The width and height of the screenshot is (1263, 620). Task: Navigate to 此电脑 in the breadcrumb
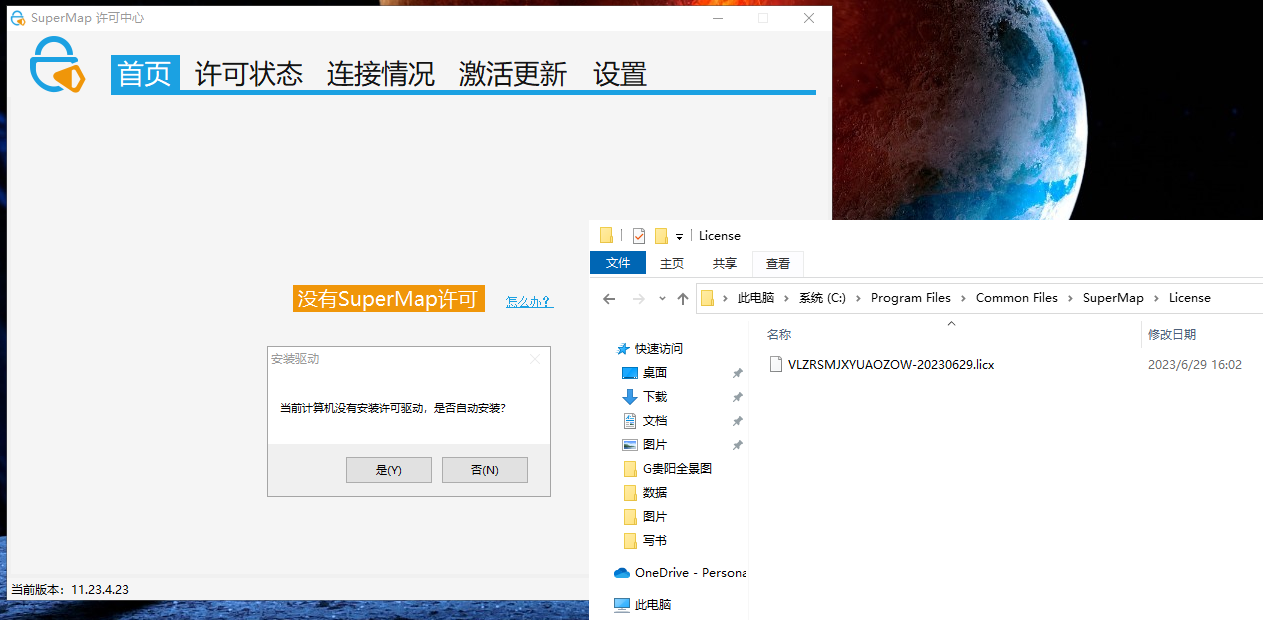[756, 298]
